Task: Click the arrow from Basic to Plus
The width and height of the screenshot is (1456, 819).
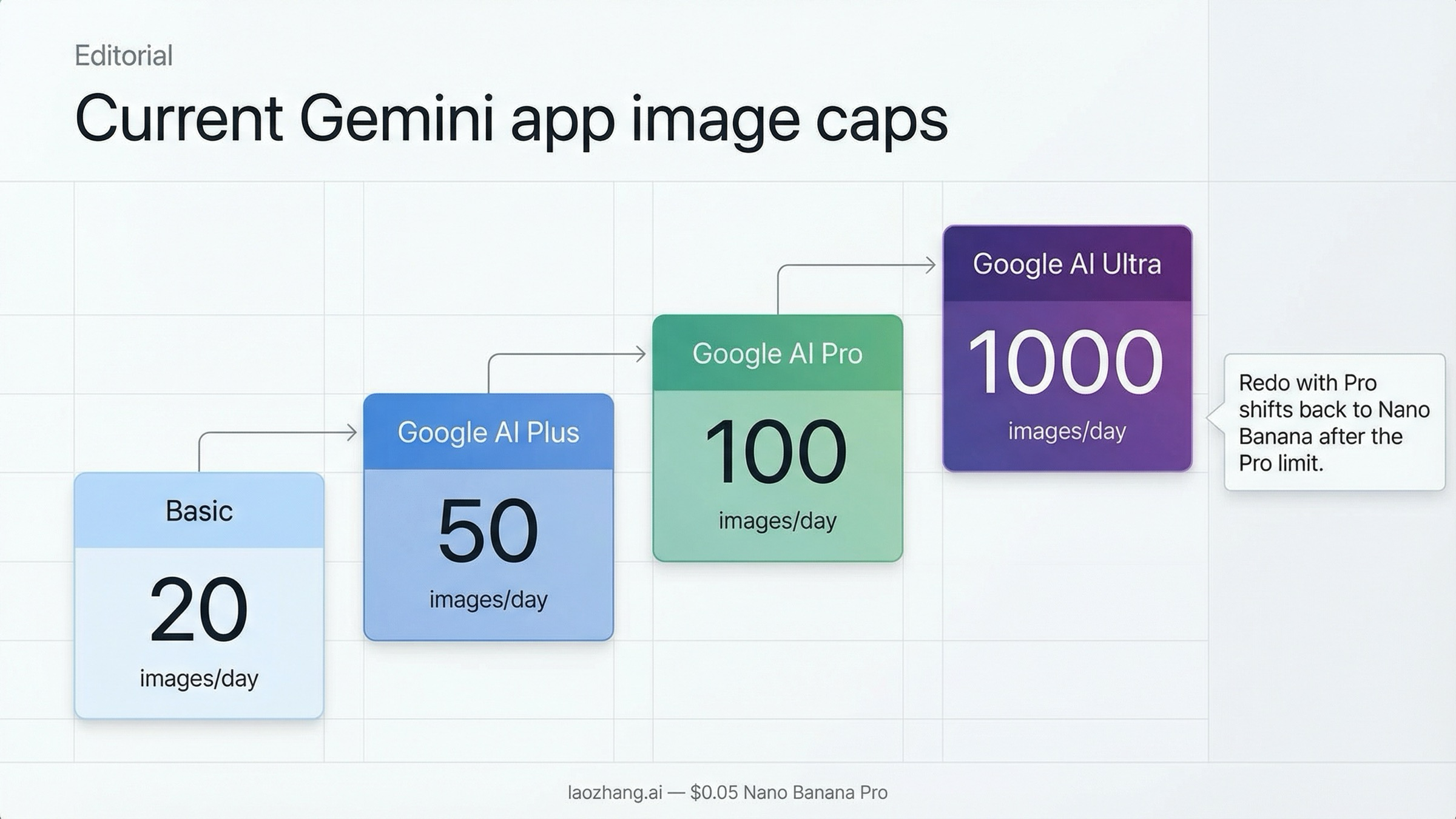Action: (279, 432)
